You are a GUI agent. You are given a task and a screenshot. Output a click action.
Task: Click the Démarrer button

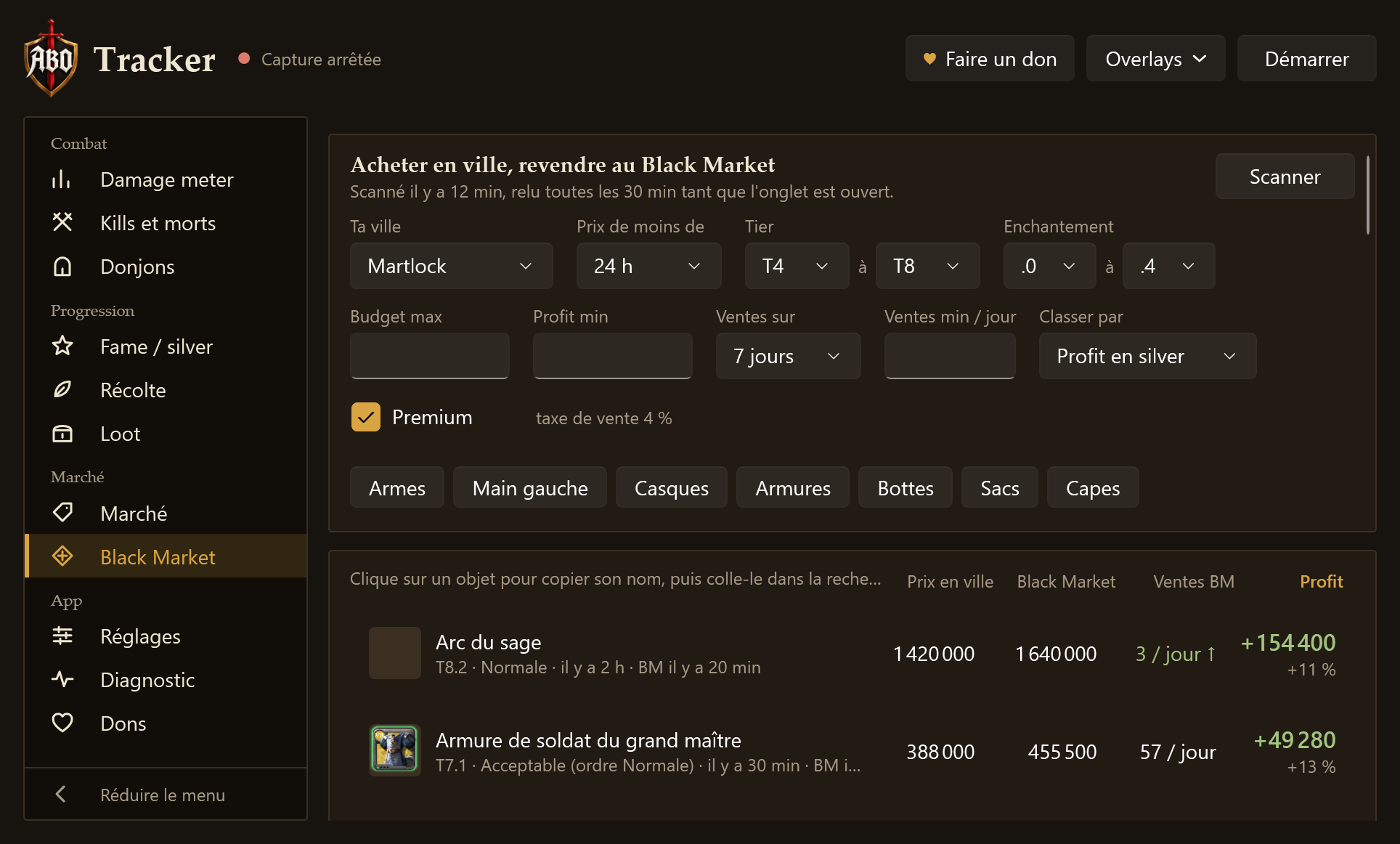point(1306,59)
